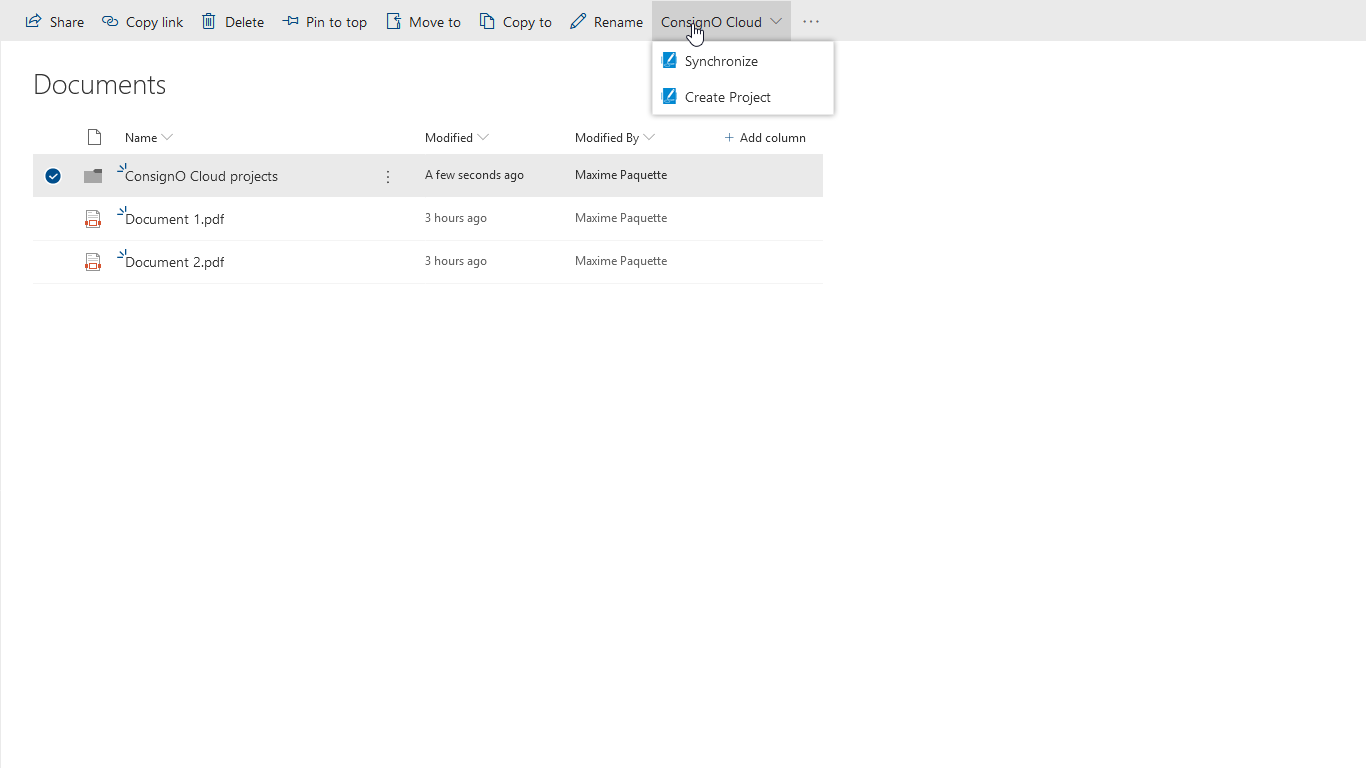The width and height of the screenshot is (1366, 768).
Task: Click the Copy to button label
Action: coord(527,22)
